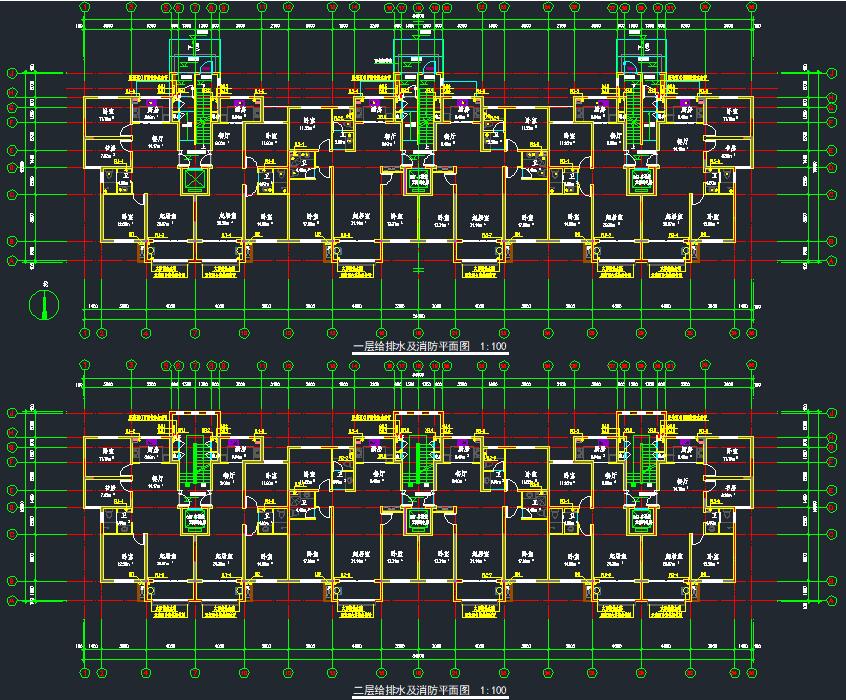Screen dimensions: 846x700
Task: Click axis bubble A at the right of the second-floor plan
Action: pyautogui.click(x=831, y=600)
